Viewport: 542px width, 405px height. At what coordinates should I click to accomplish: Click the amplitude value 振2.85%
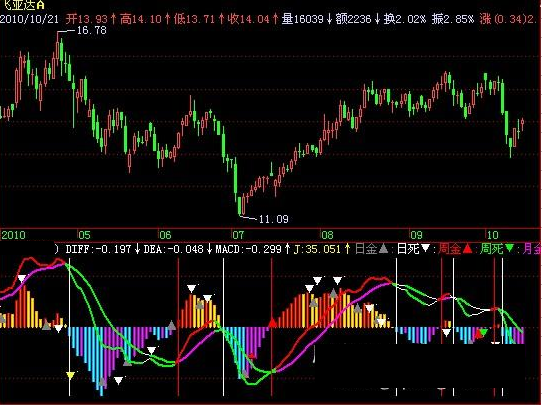point(453,19)
